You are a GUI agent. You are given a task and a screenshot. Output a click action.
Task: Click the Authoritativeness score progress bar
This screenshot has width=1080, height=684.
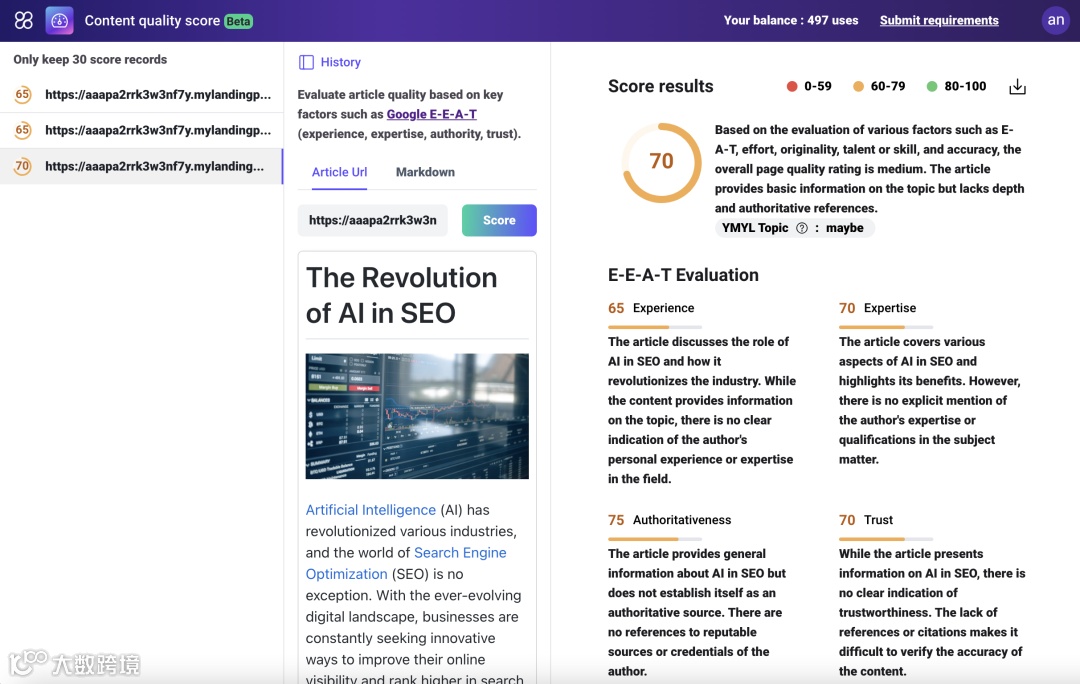point(654,539)
